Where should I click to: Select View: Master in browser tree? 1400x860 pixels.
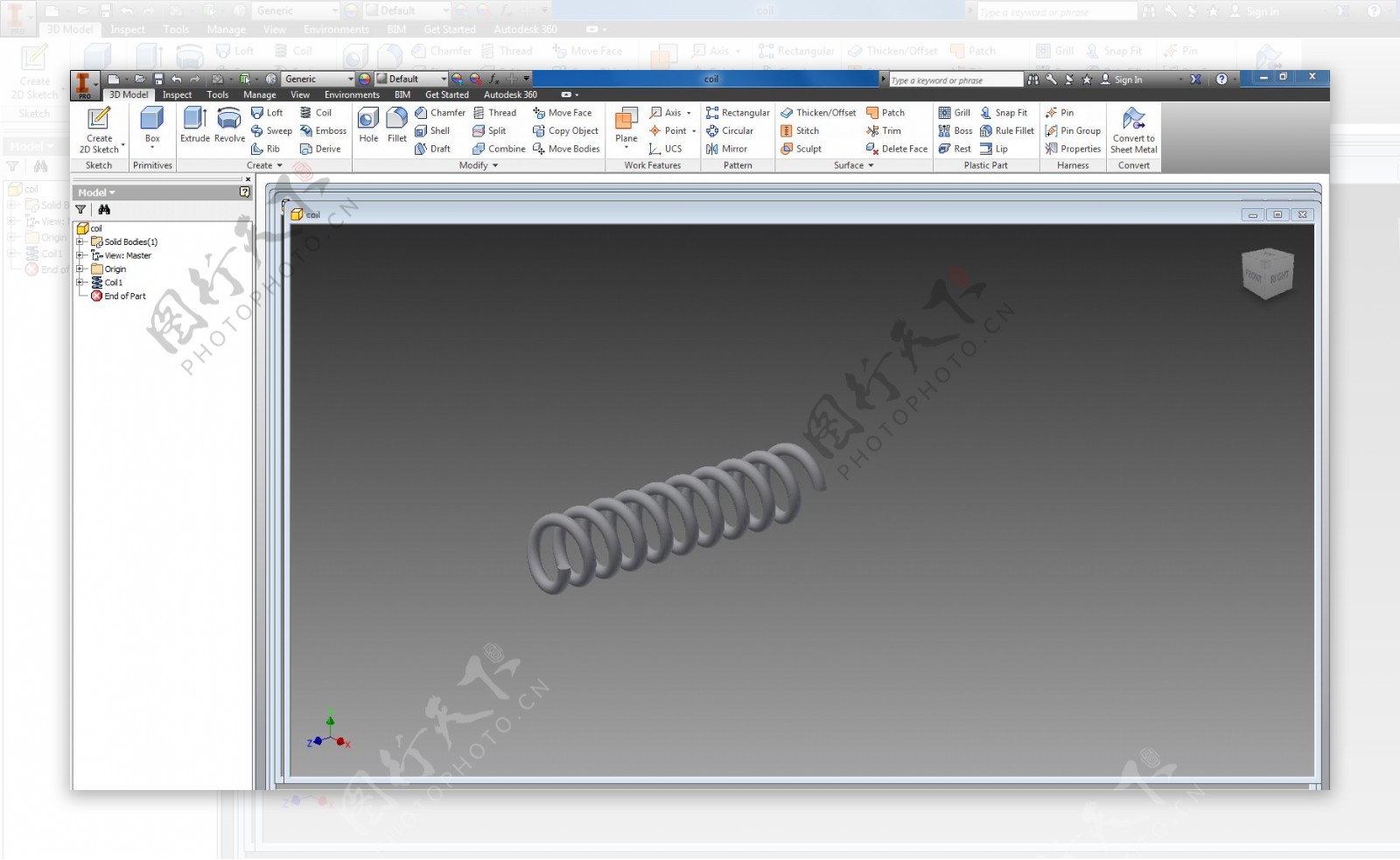(121, 255)
